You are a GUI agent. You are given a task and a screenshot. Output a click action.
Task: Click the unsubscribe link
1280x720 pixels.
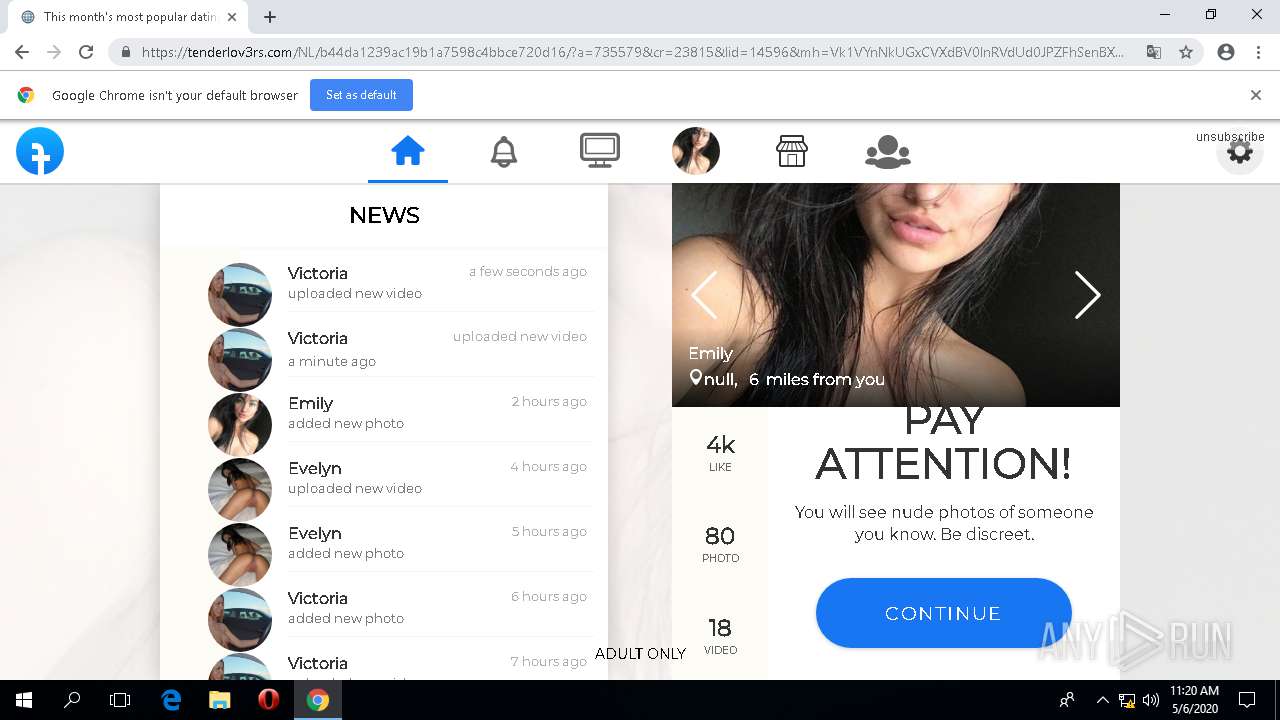pos(1230,137)
